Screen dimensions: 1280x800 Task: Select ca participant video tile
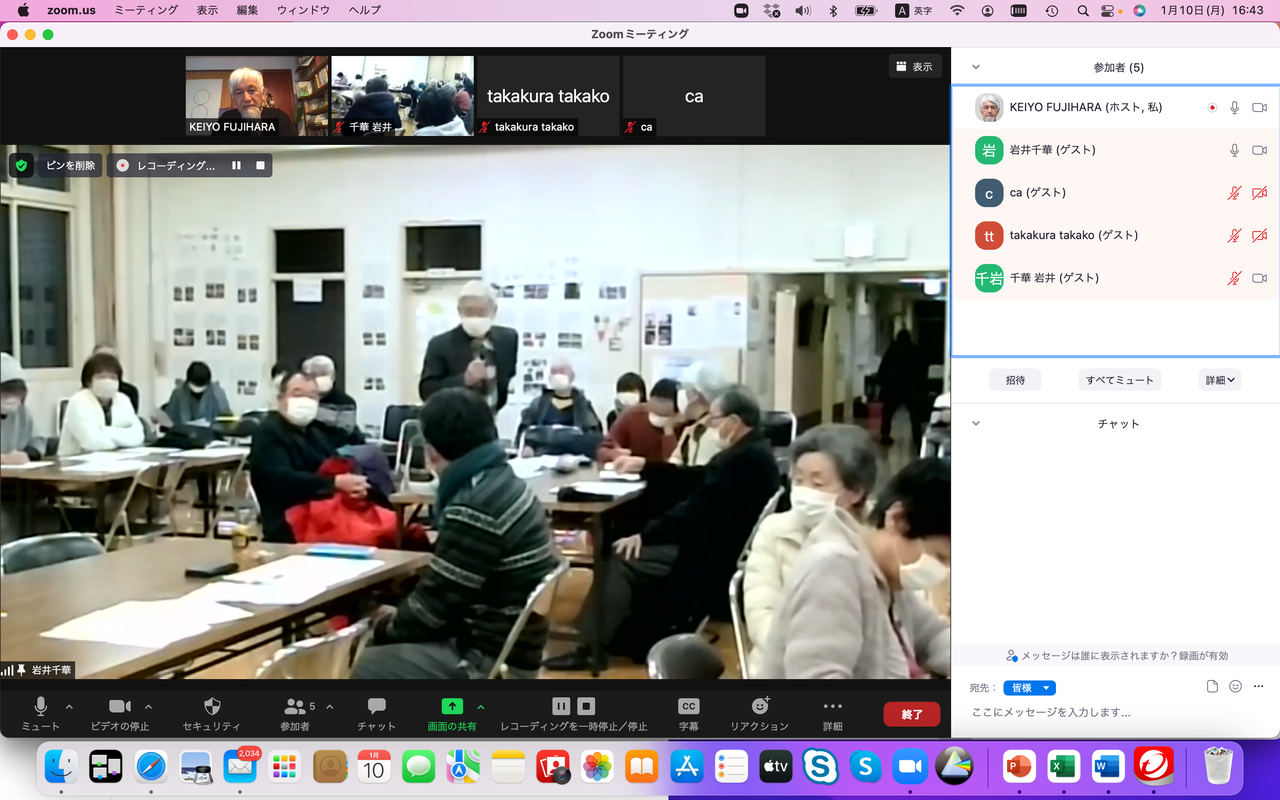pos(694,96)
